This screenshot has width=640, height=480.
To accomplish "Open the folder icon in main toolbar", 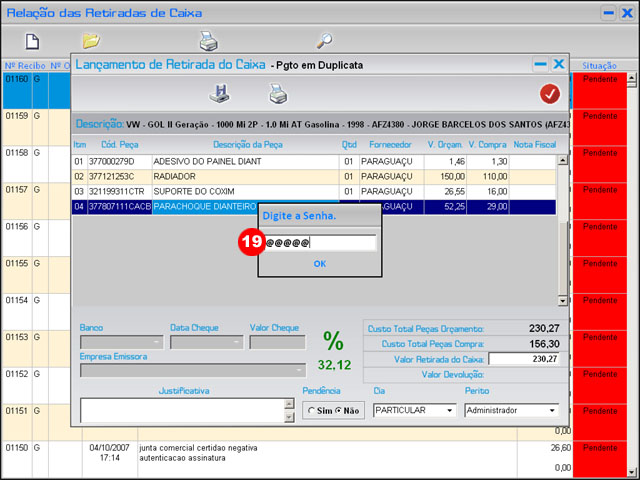I will 91,41.
